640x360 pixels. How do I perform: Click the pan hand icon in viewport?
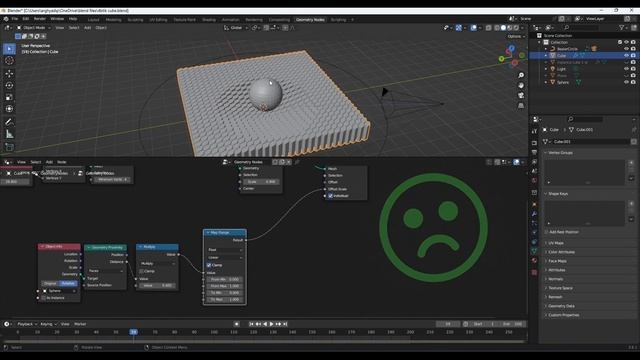tap(521, 85)
